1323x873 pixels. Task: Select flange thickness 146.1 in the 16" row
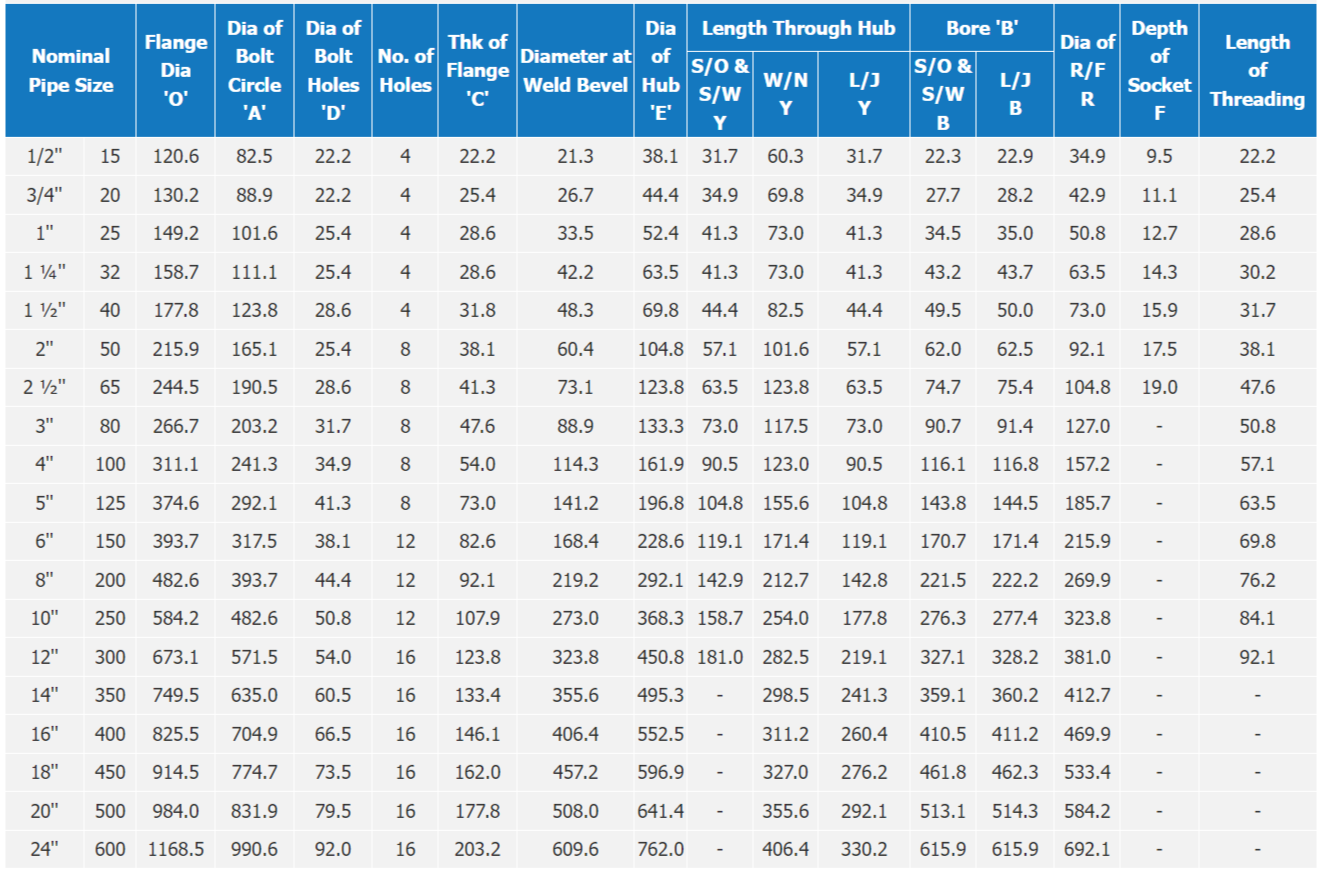point(477,734)
